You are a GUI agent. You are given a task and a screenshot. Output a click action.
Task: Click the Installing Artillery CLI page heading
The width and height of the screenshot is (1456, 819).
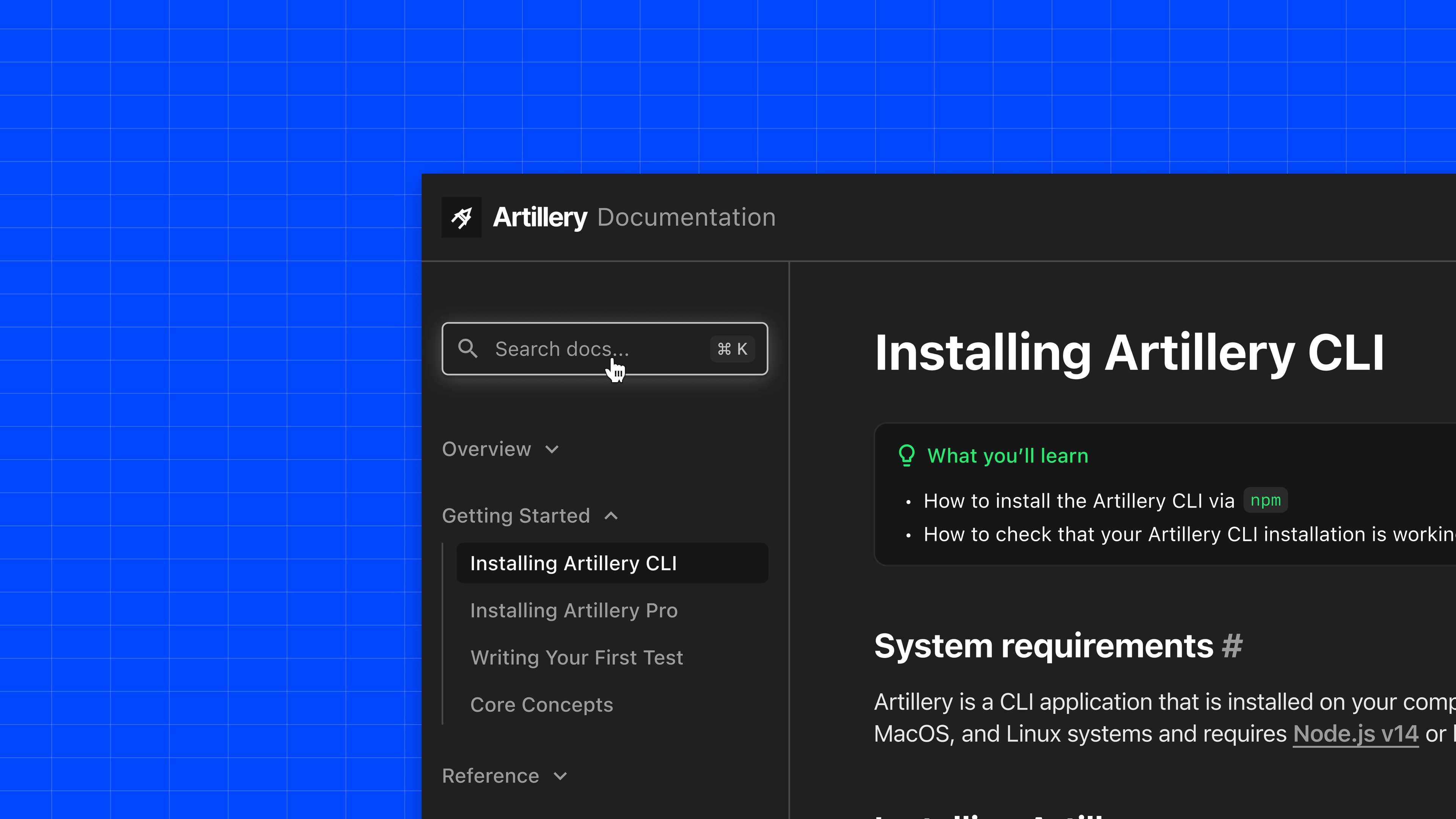coord(1129,353)
